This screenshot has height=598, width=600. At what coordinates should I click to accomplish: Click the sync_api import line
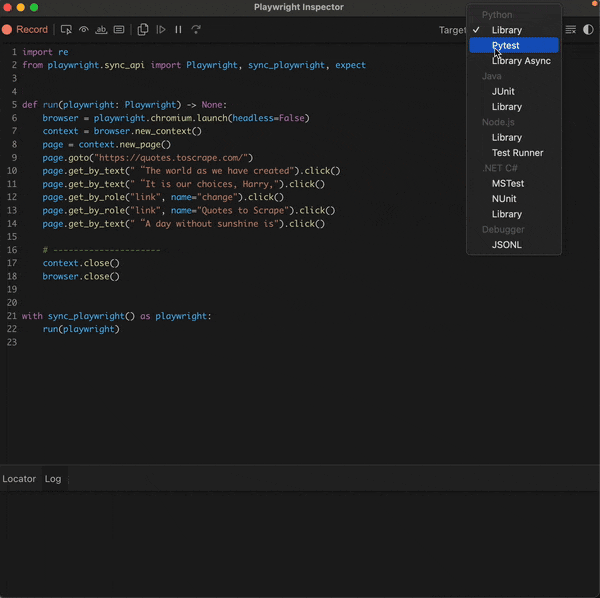[x=194, y=65]
